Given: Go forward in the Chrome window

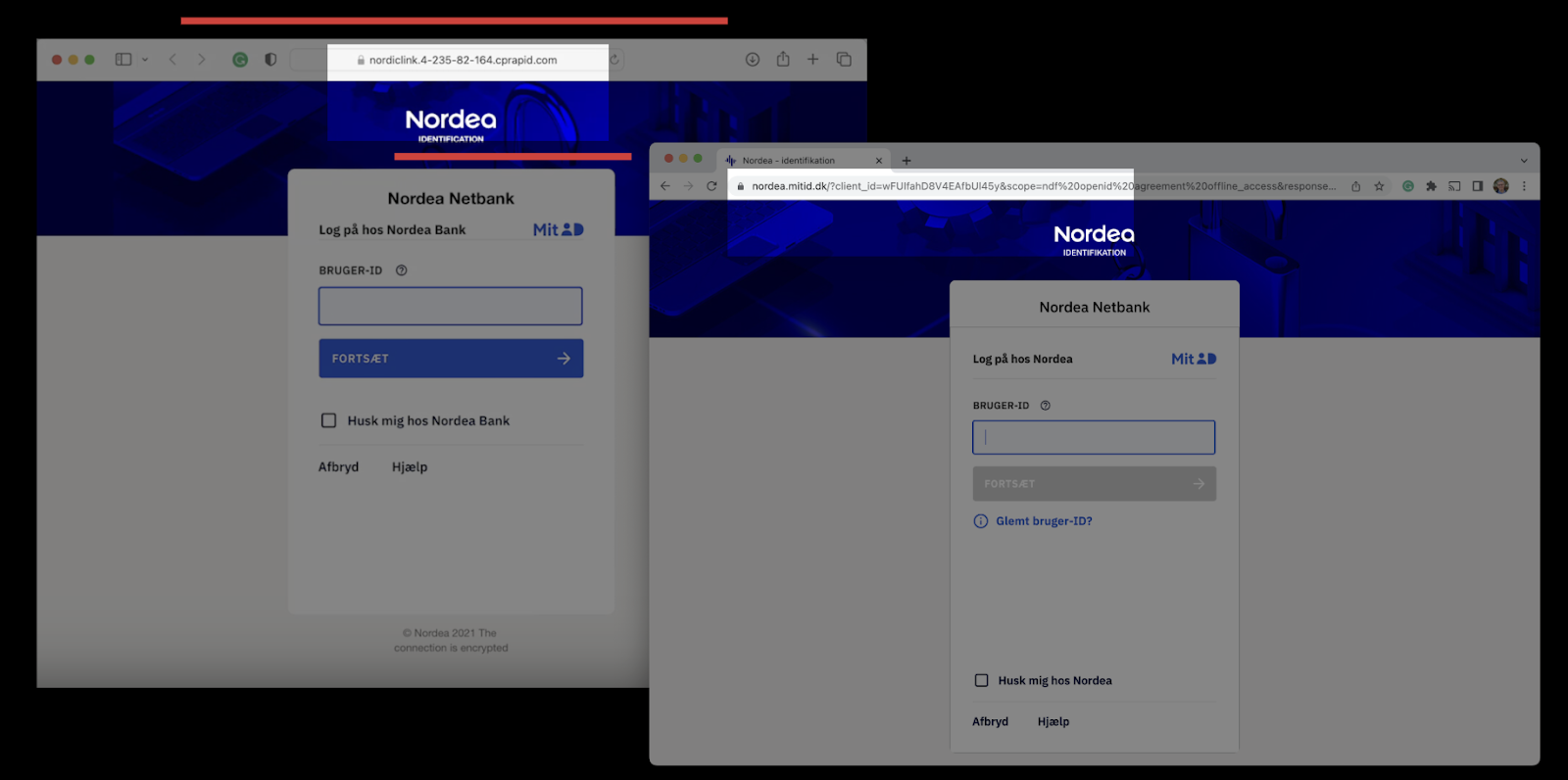Looking at the screenshot, I should pyautogui.click(x=688, y=186).
